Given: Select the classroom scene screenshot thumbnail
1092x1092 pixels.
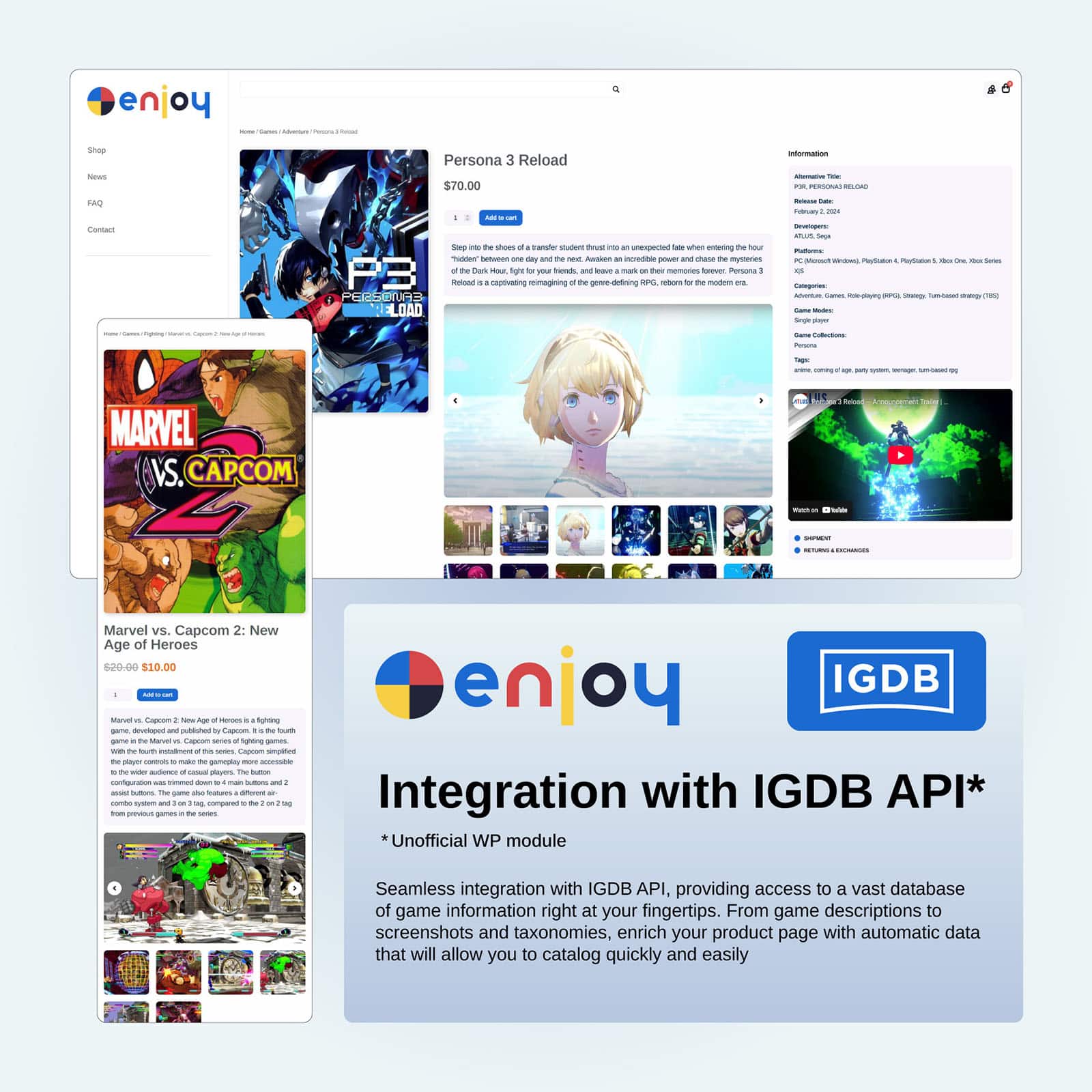Looking at the screenshot, I should [x=524, y=530].
